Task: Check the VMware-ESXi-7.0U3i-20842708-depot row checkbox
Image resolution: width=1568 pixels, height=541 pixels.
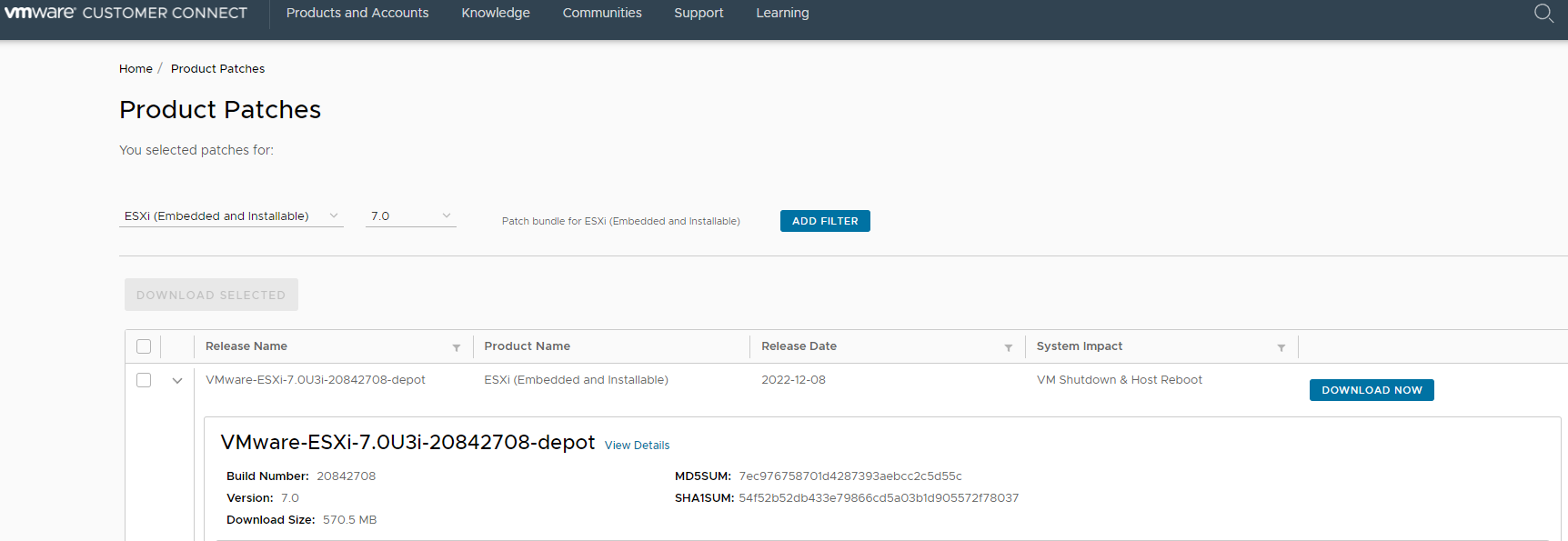Action: point(144,380)
